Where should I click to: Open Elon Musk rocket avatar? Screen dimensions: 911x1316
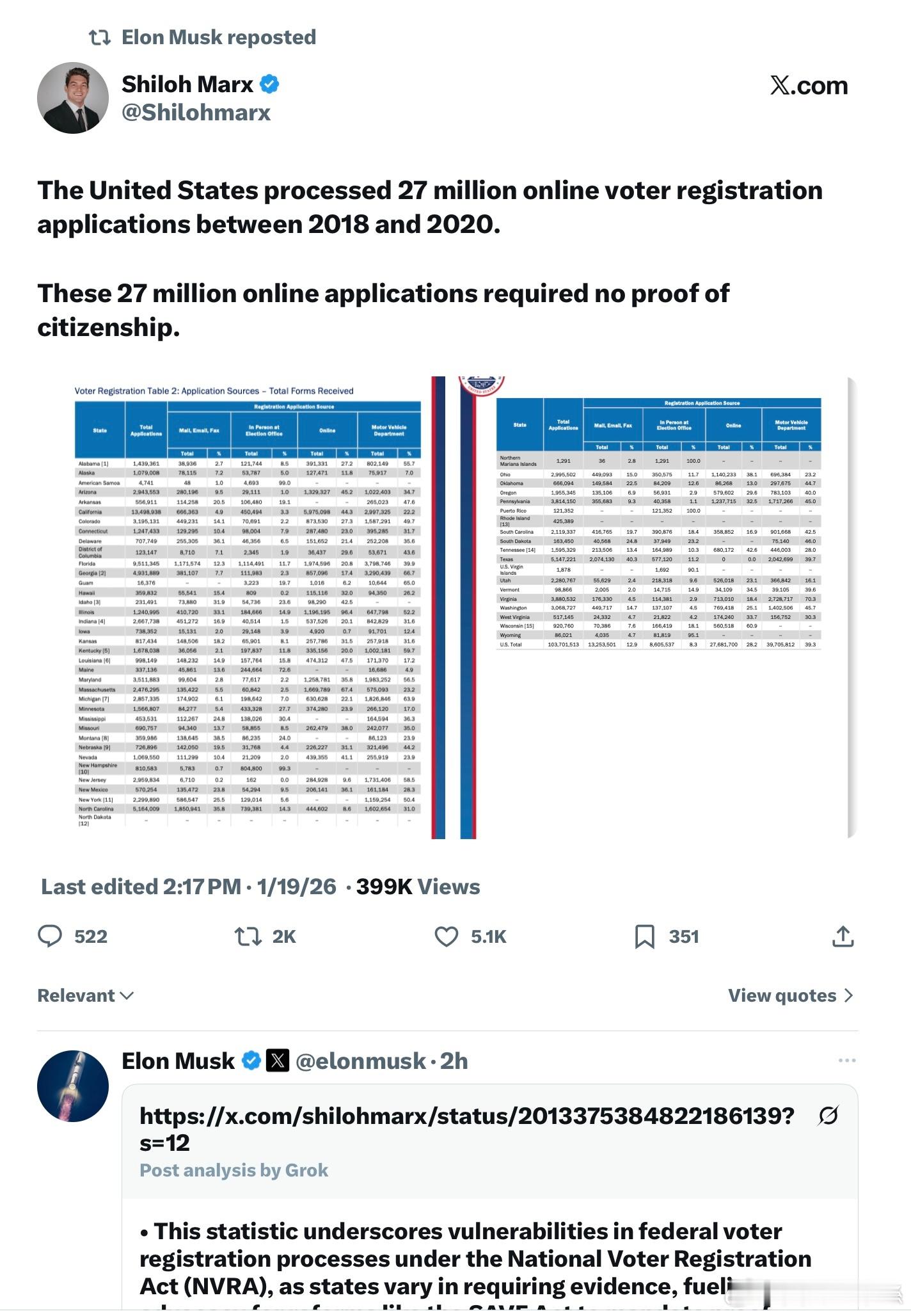click(x=73, y=1086)
